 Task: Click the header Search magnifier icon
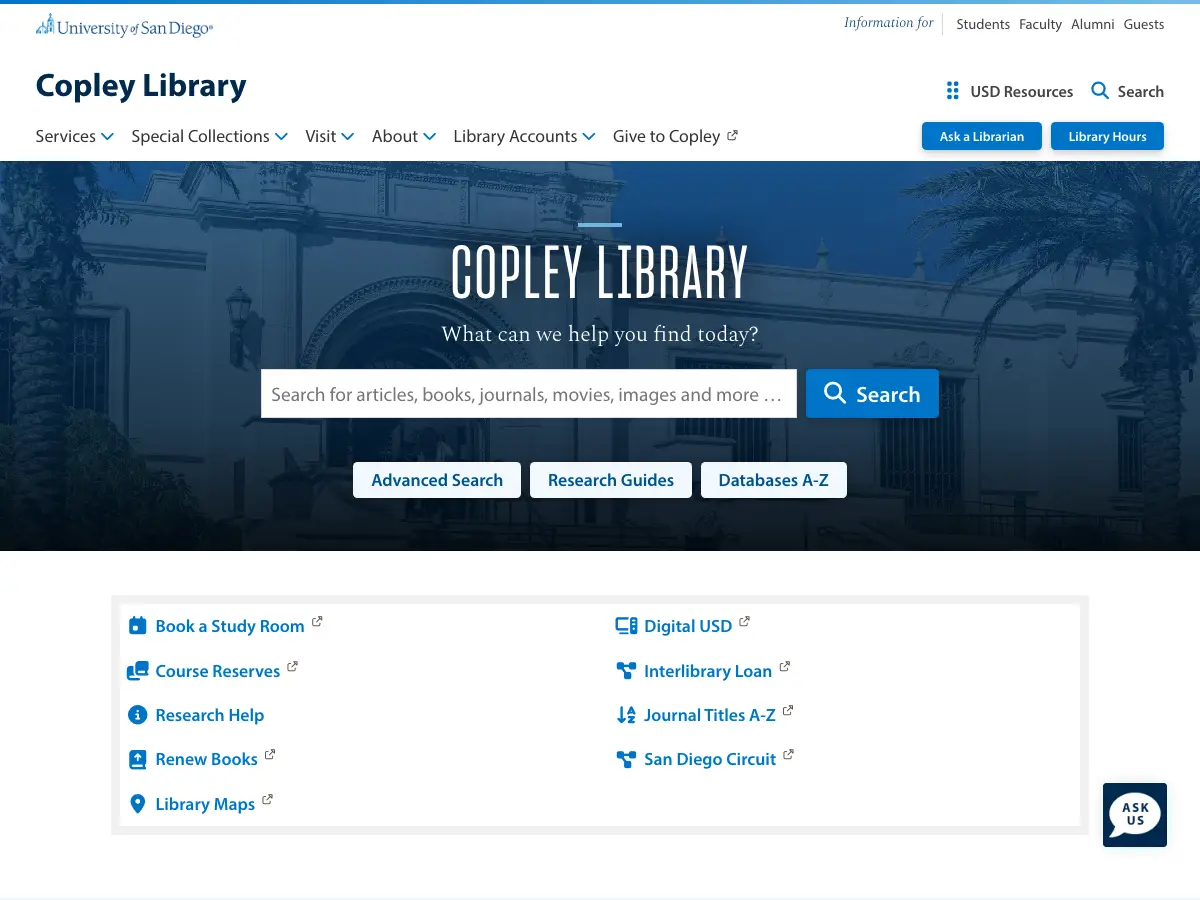tap(1100, 91)
